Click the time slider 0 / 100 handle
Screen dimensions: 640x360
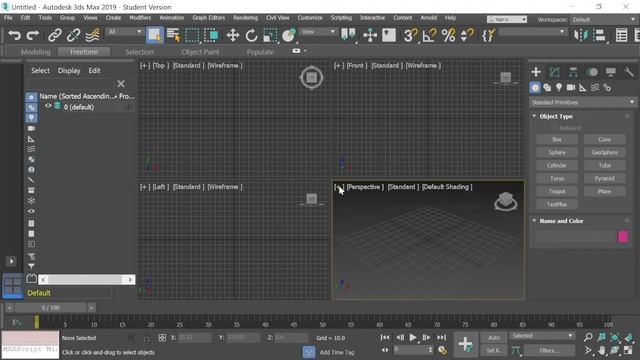pyautogui.click(x=51, y=308)
